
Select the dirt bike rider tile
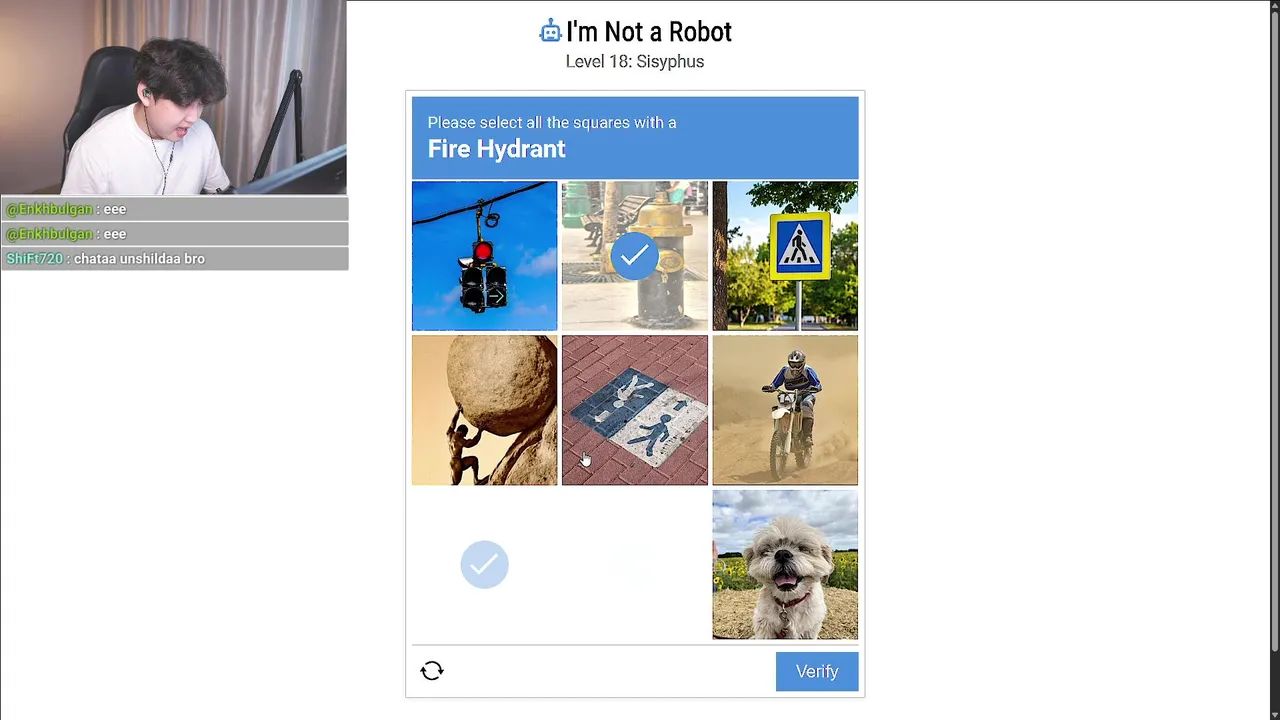pos(785,410)
